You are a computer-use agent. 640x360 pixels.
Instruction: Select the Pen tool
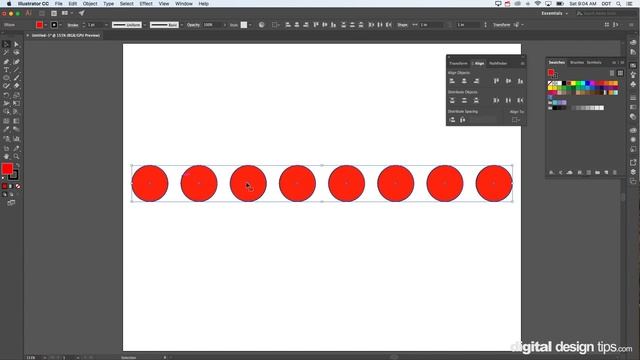pos(6,62)
